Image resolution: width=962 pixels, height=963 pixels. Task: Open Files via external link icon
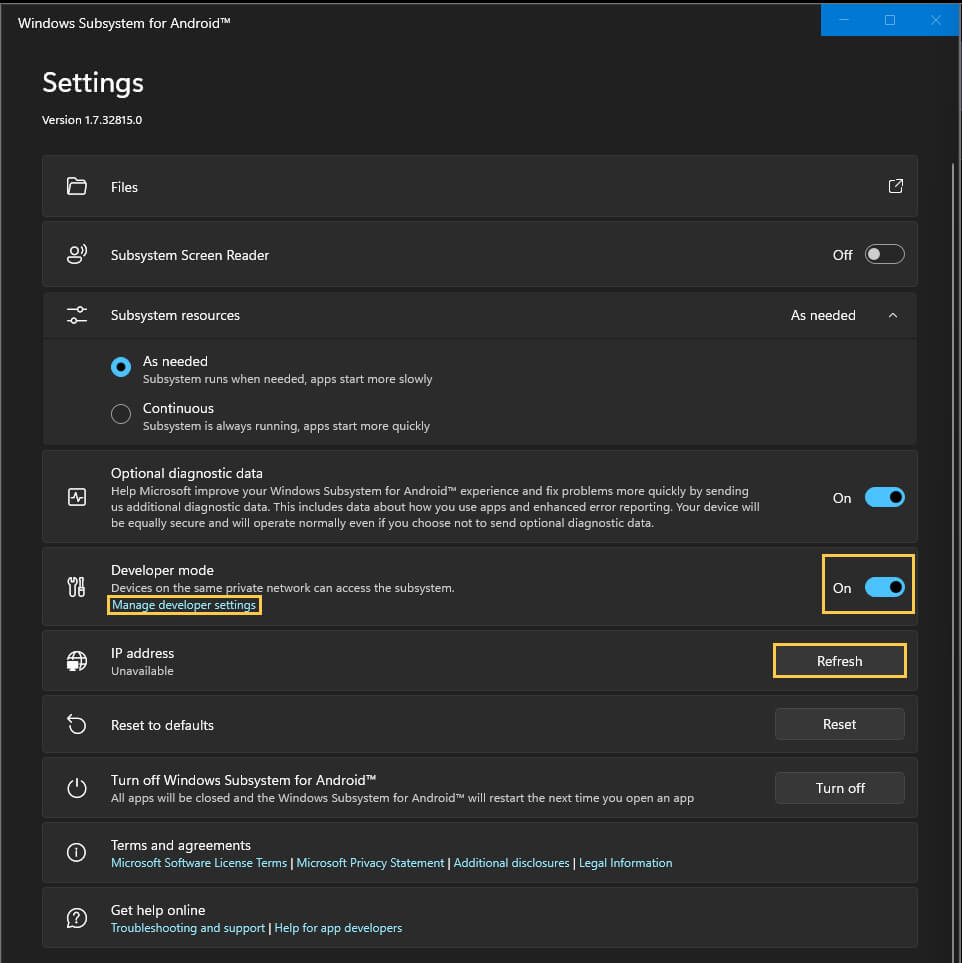point(896,186)
